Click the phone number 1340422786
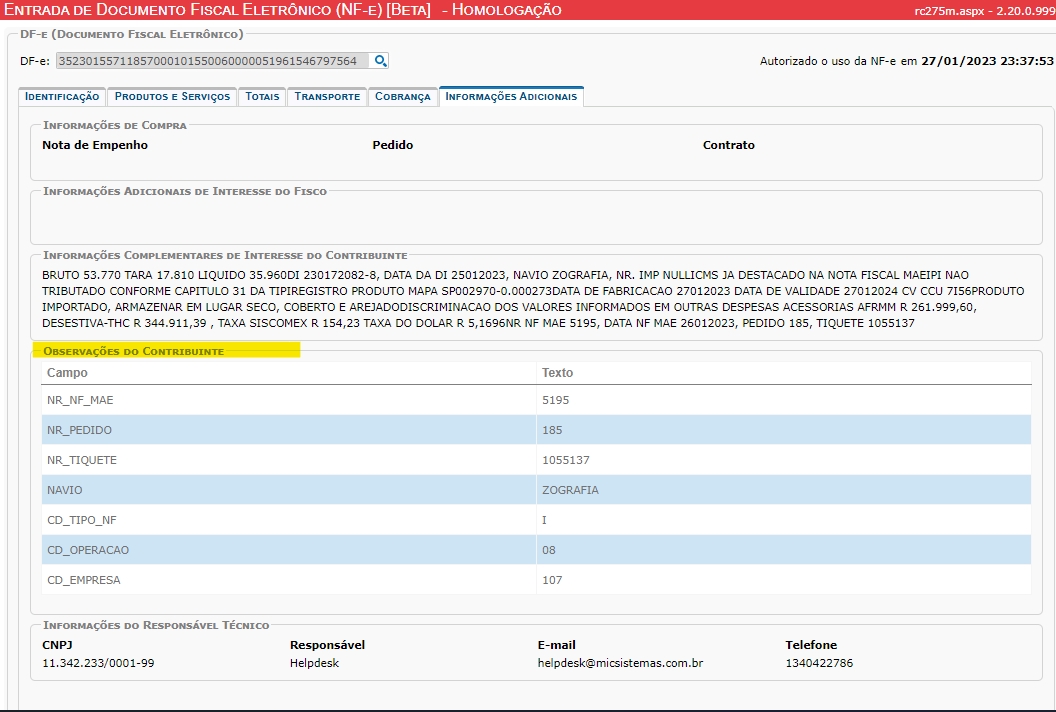This screenshot has width=1056, height=712. (819, 663)
